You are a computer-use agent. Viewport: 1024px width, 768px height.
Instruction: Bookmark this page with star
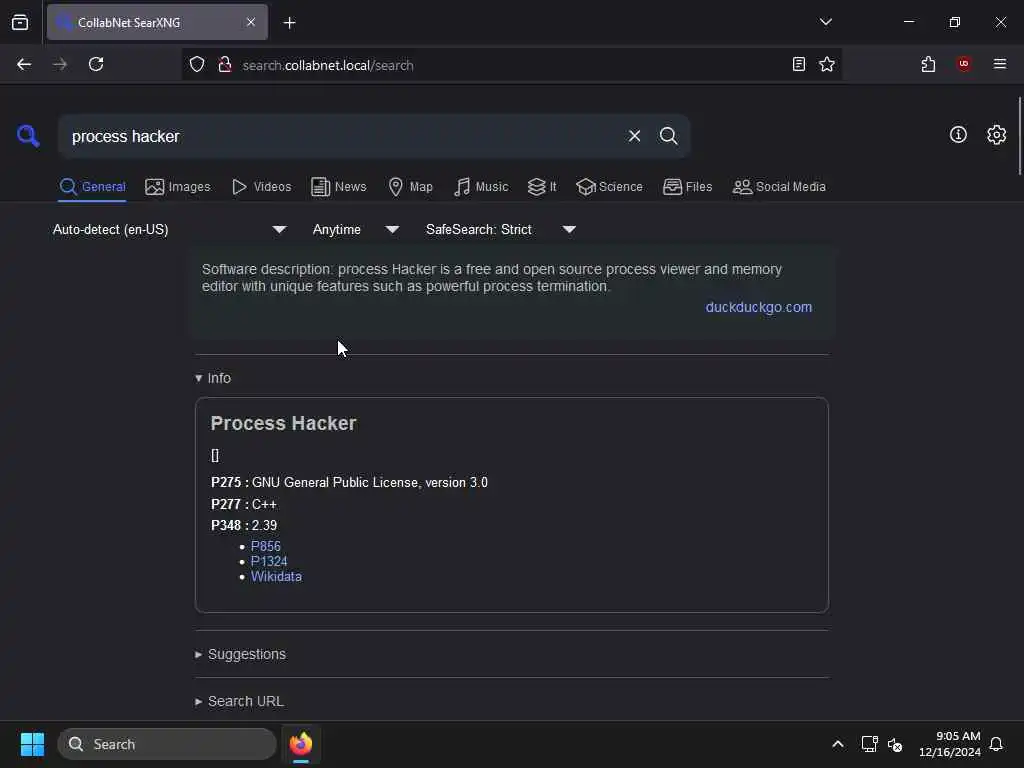point(827,64)
